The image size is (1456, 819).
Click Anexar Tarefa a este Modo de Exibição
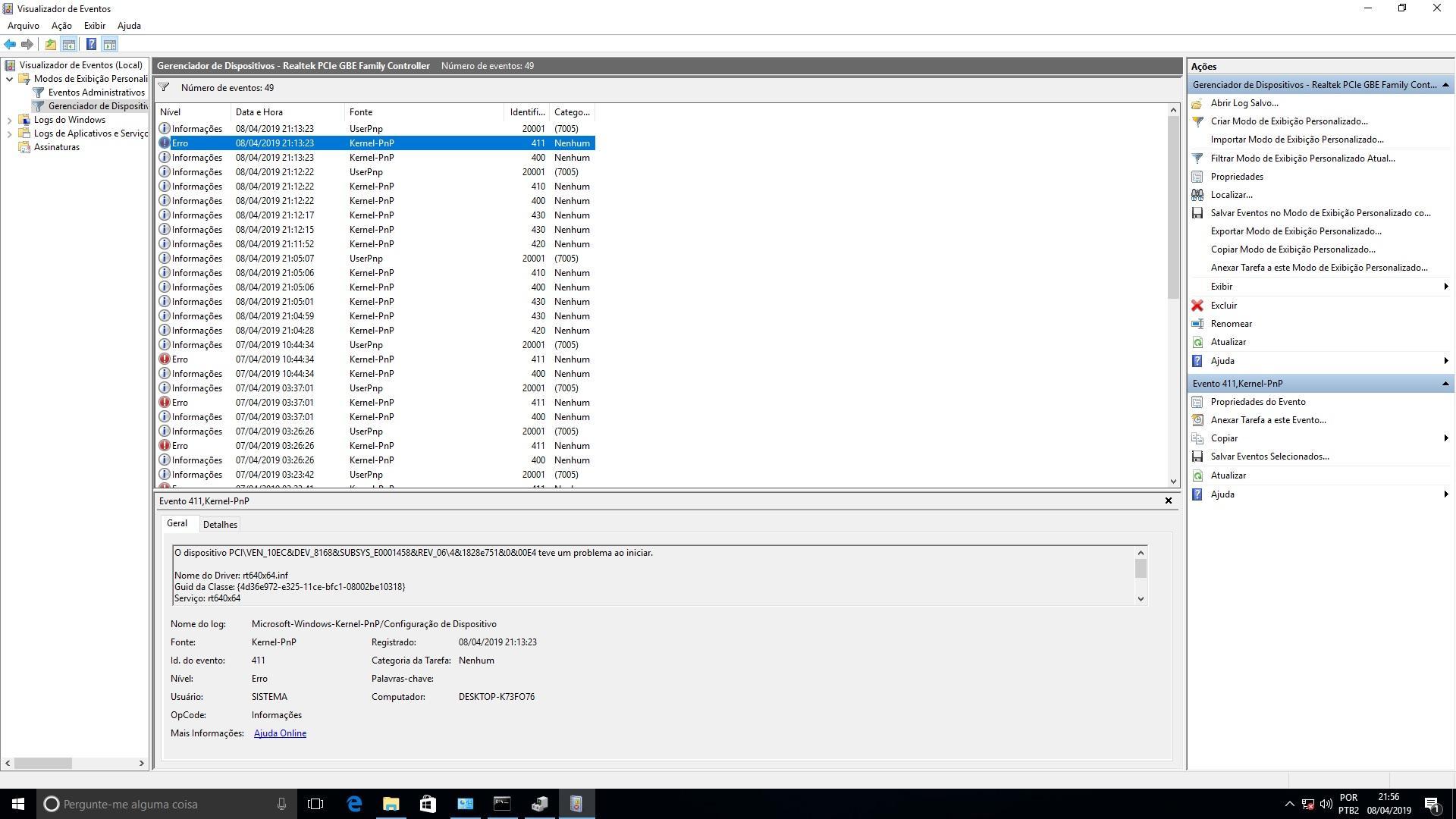point(1319,268)
